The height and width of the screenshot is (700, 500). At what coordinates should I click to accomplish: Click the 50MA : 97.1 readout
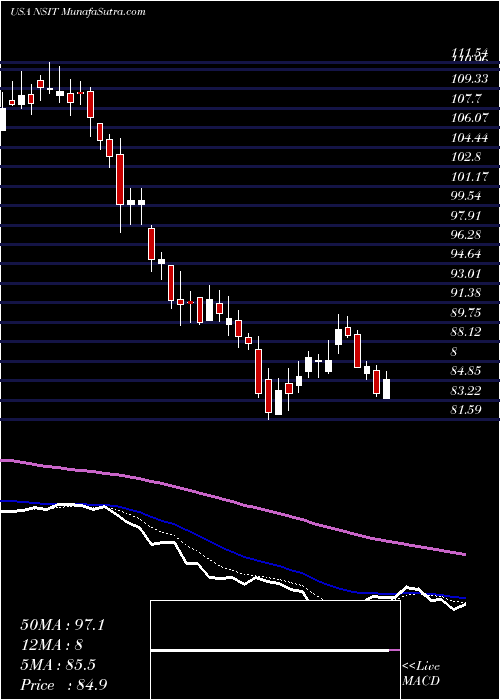62,625
